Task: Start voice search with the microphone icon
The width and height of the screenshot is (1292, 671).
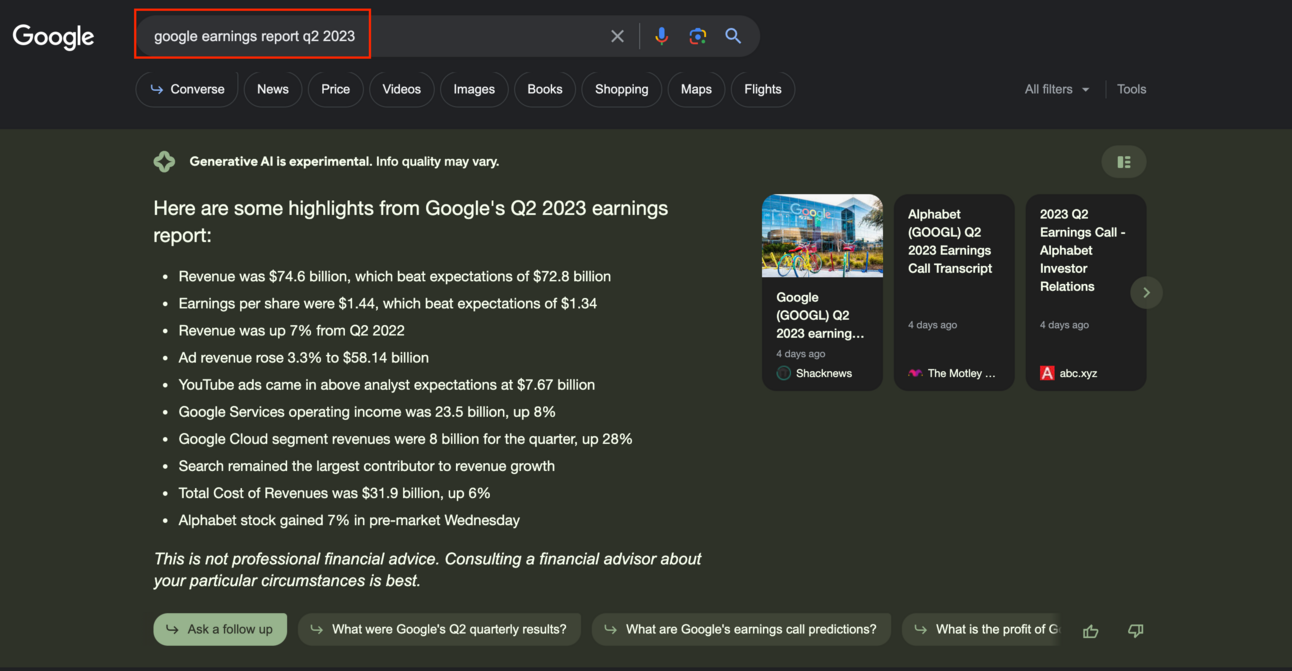Action: (x=661, y=36)
